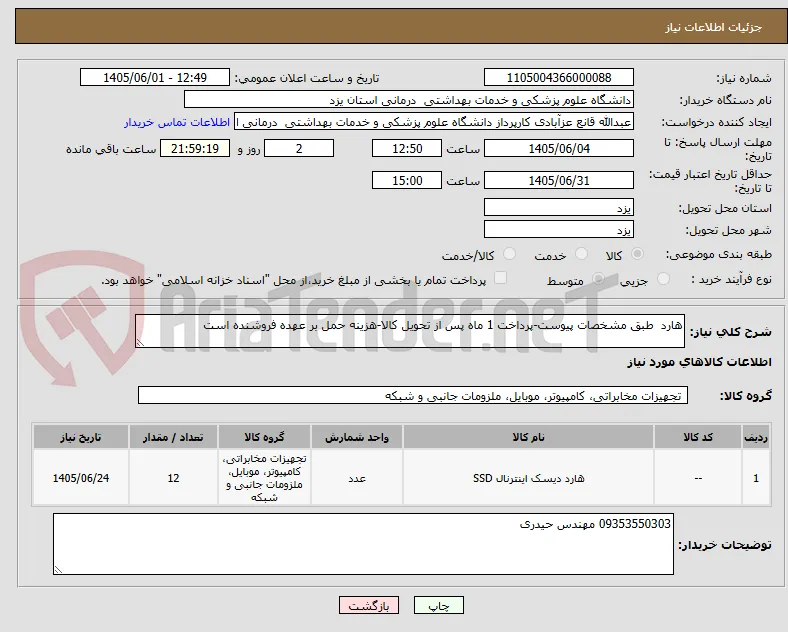Viewport: 788px width, 632px height.
Task: Click the گروه کالا column header
Action: [264, 437]
